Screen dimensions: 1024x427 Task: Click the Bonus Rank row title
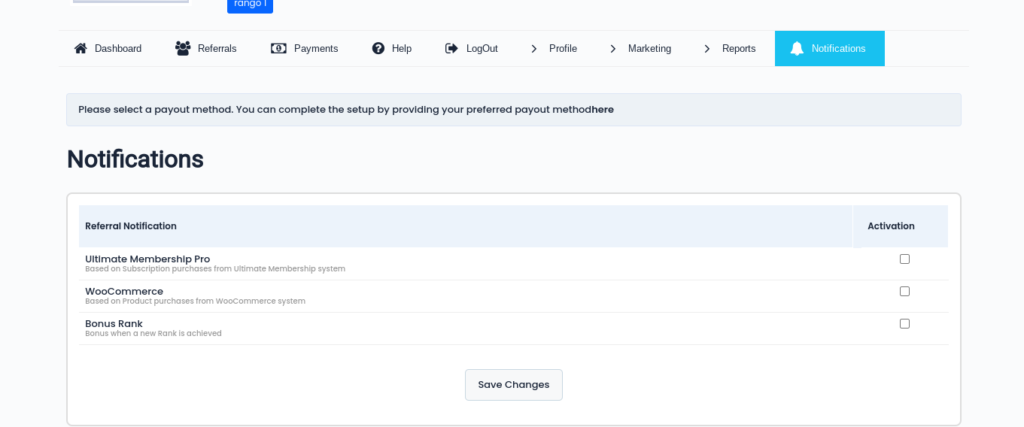(114, 324)
